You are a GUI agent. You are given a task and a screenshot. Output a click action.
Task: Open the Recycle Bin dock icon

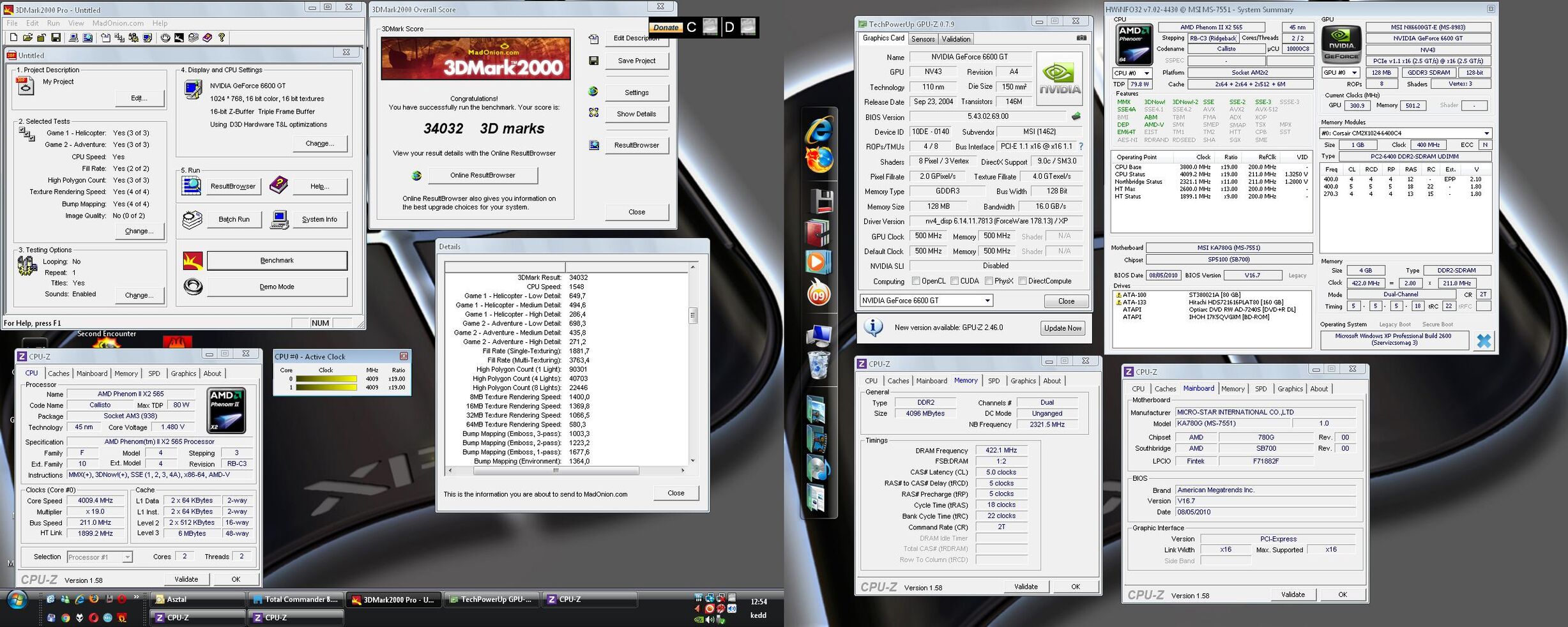click(x=818, y=365)
